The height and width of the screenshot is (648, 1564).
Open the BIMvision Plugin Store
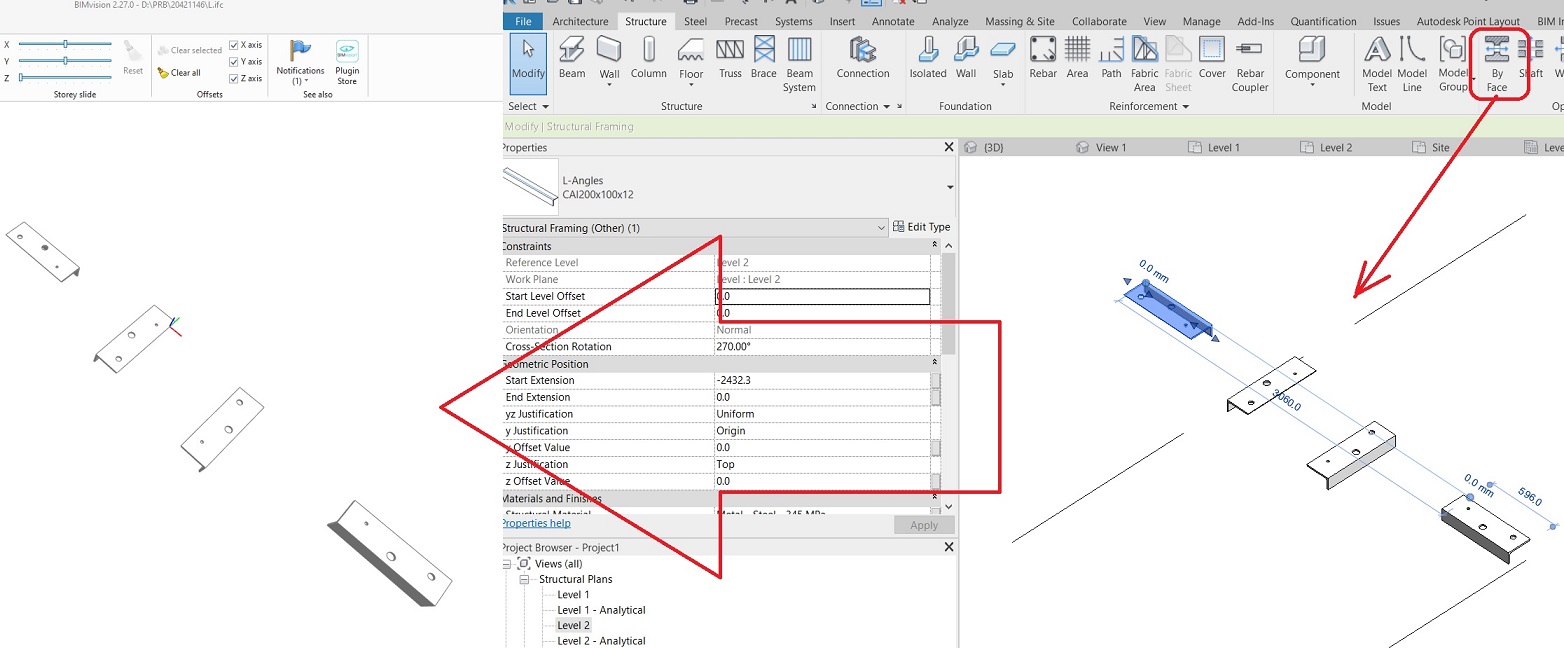point(347,60)
